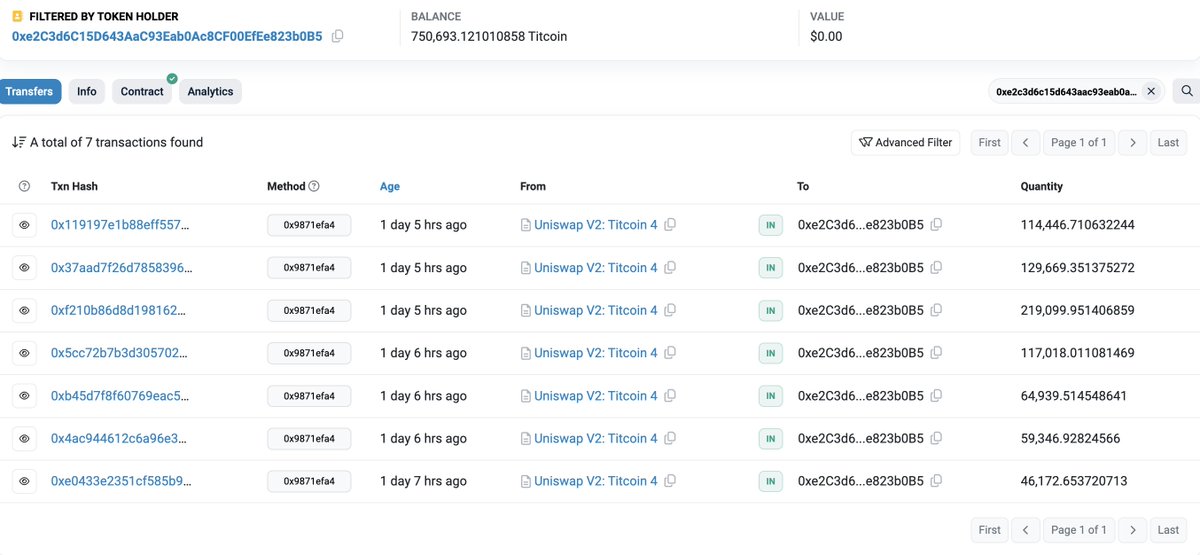Viewport: 1200px width, 555px height.
Task: Copy To address in 46,172.653720713 row
Action: coord(936,481)
